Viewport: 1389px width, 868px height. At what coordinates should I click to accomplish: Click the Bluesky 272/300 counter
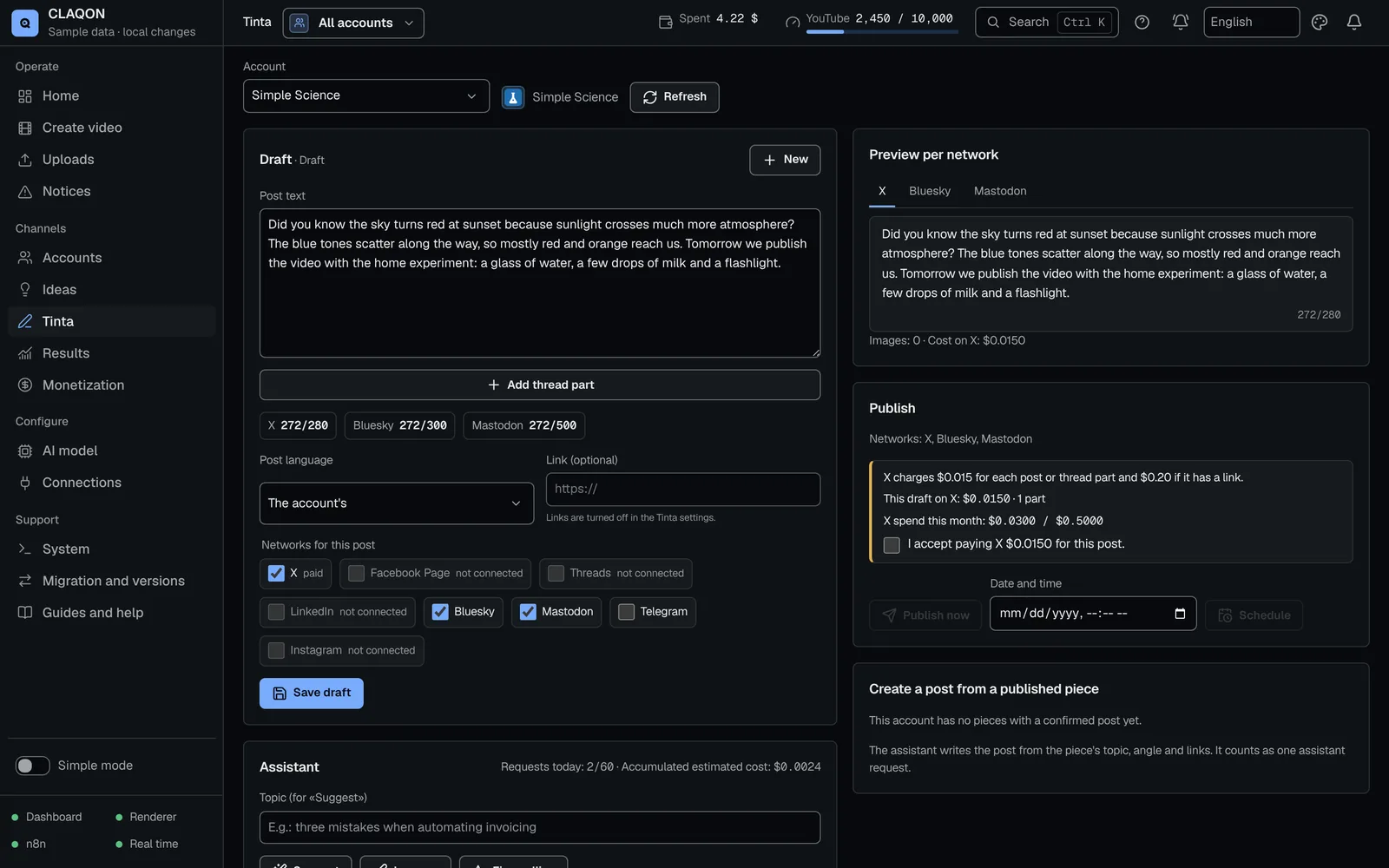coord(399,426)
